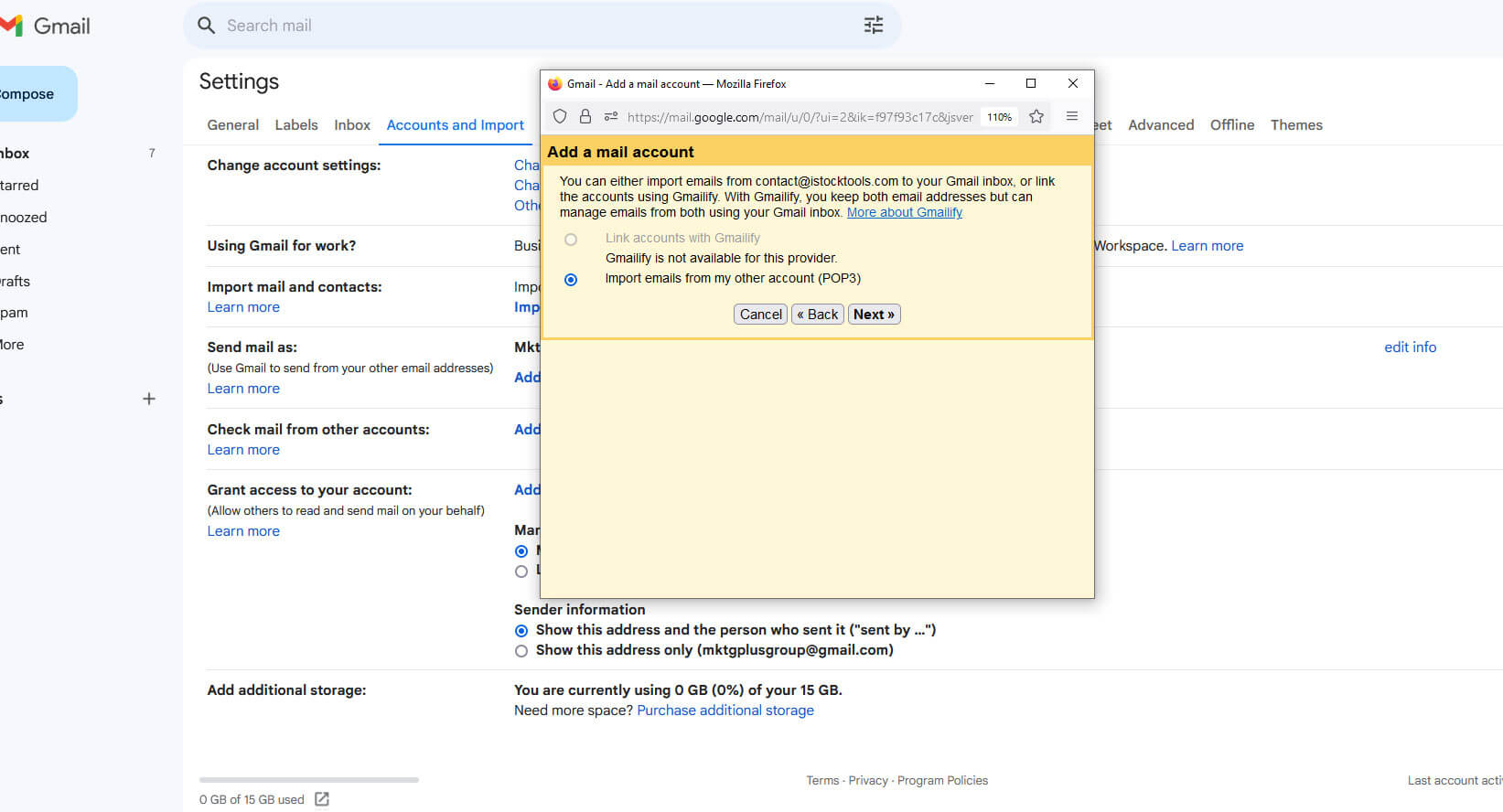Select Import emails from my other account (POP3)
The height and width of the screenshot is (812, 1503).
(x=571, y=280)
